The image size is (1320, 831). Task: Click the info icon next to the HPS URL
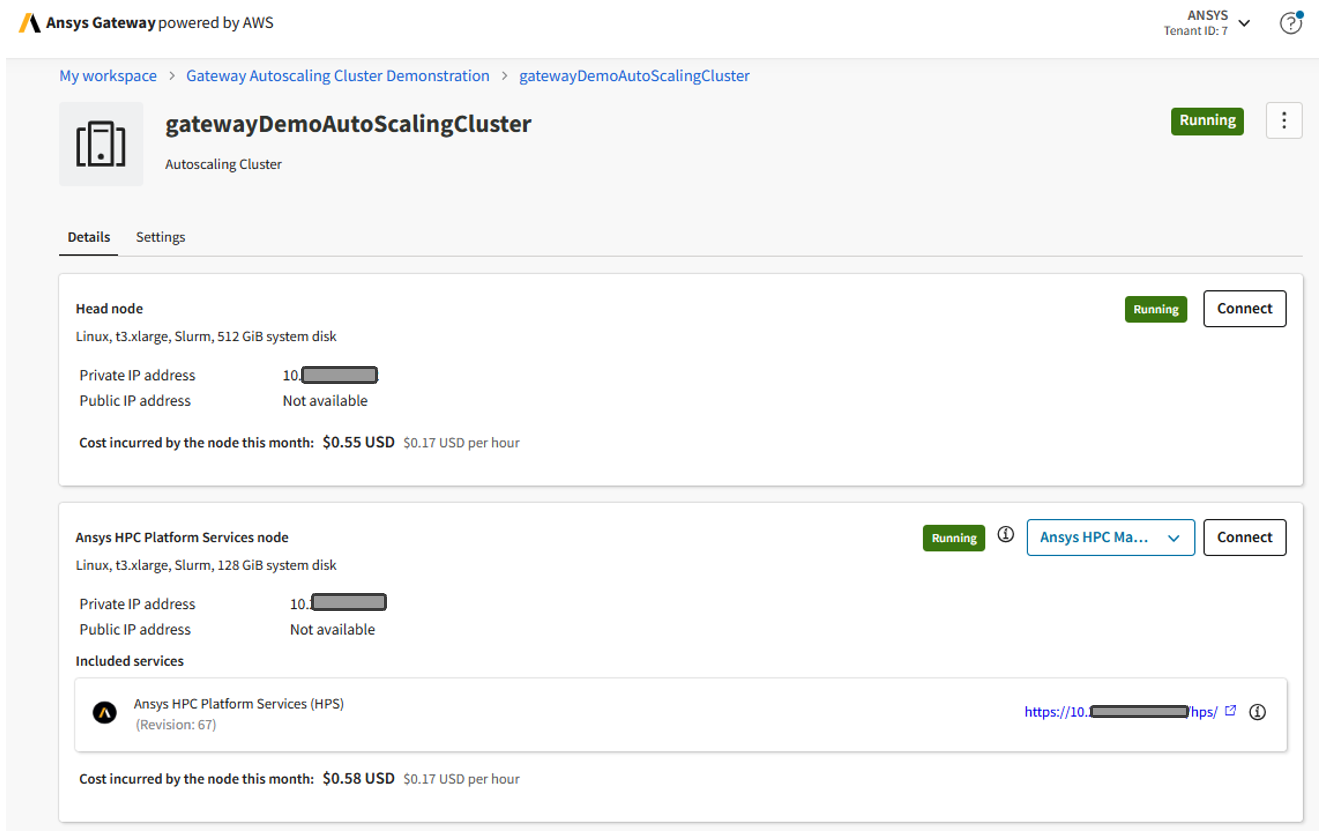[1258, 712]
